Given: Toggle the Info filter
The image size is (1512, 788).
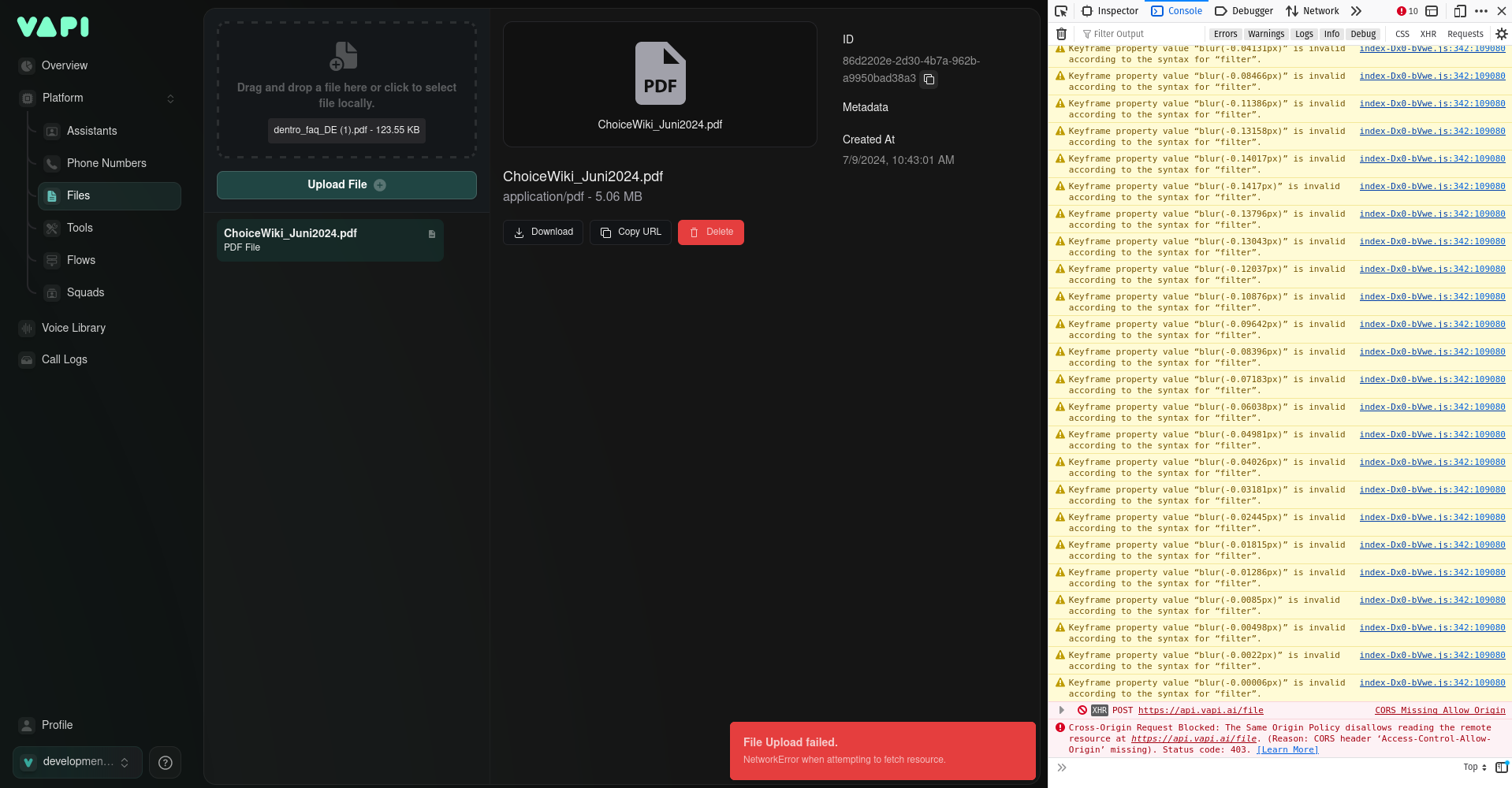Looking at the screenshot, I should 1331,34.
